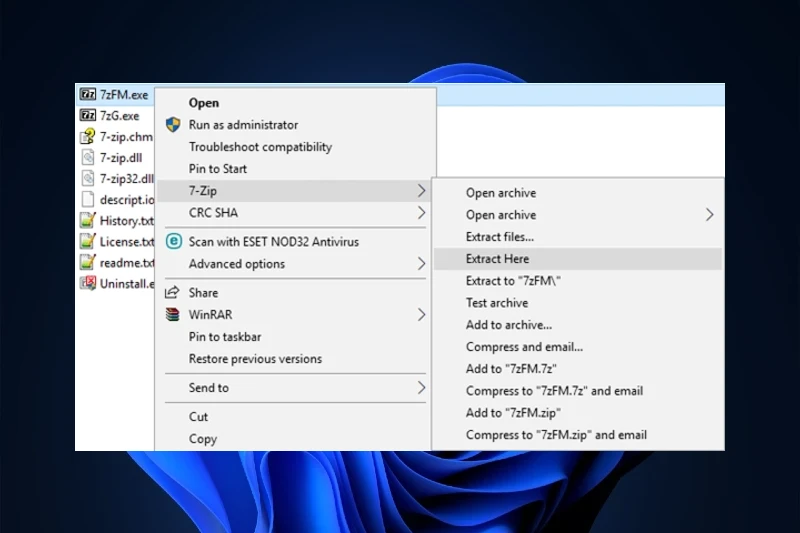The height and width of the screenshot is (533, 800).
Task: Select the 7-zip.dll file name
Action: click(121, 158)
